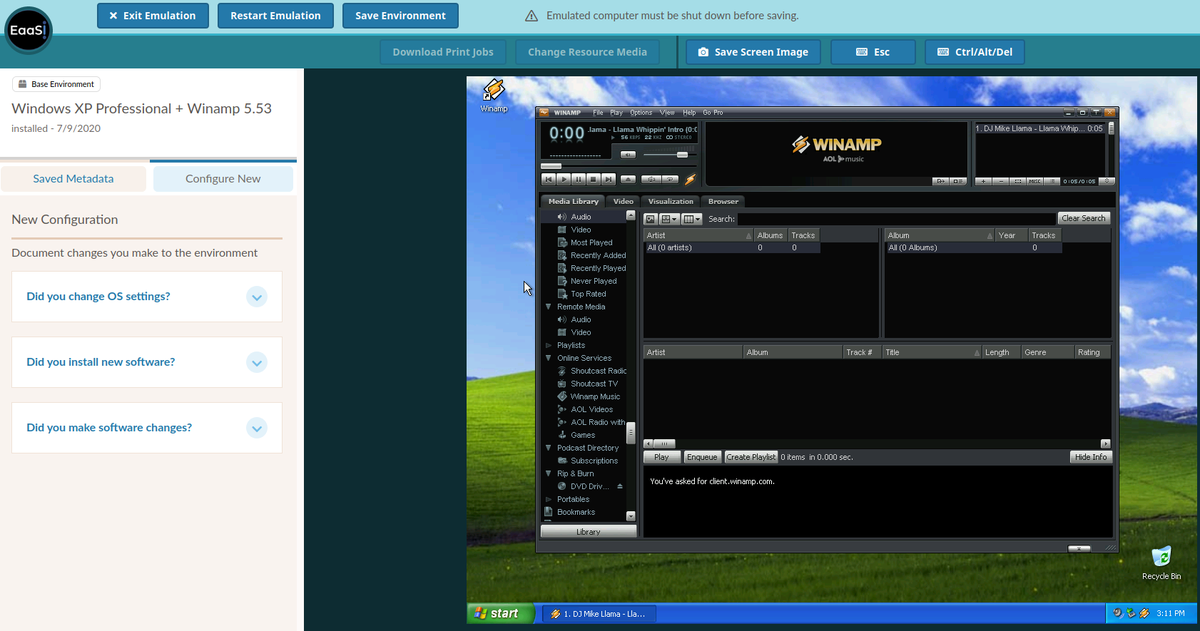Collapse the Remote Media tree node

[x=548, y=307]
